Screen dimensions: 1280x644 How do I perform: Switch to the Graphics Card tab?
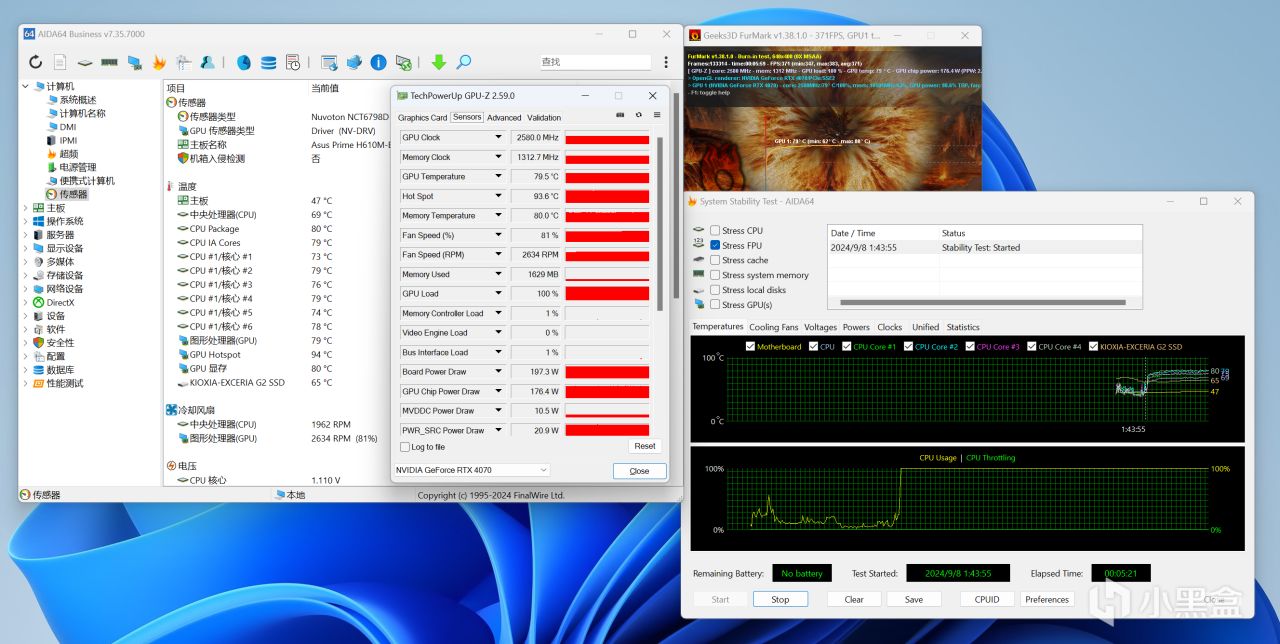point(422,118)
